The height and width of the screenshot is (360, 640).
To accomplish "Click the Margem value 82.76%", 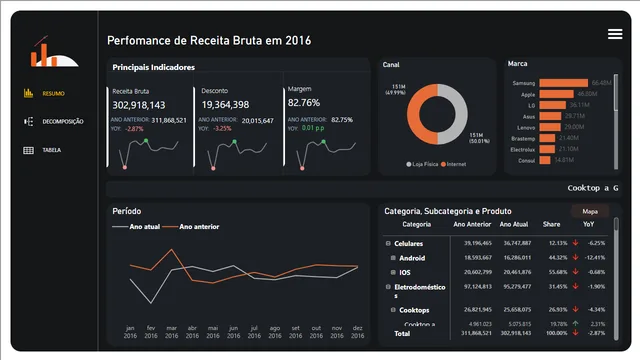I will (x=304, y=103).
